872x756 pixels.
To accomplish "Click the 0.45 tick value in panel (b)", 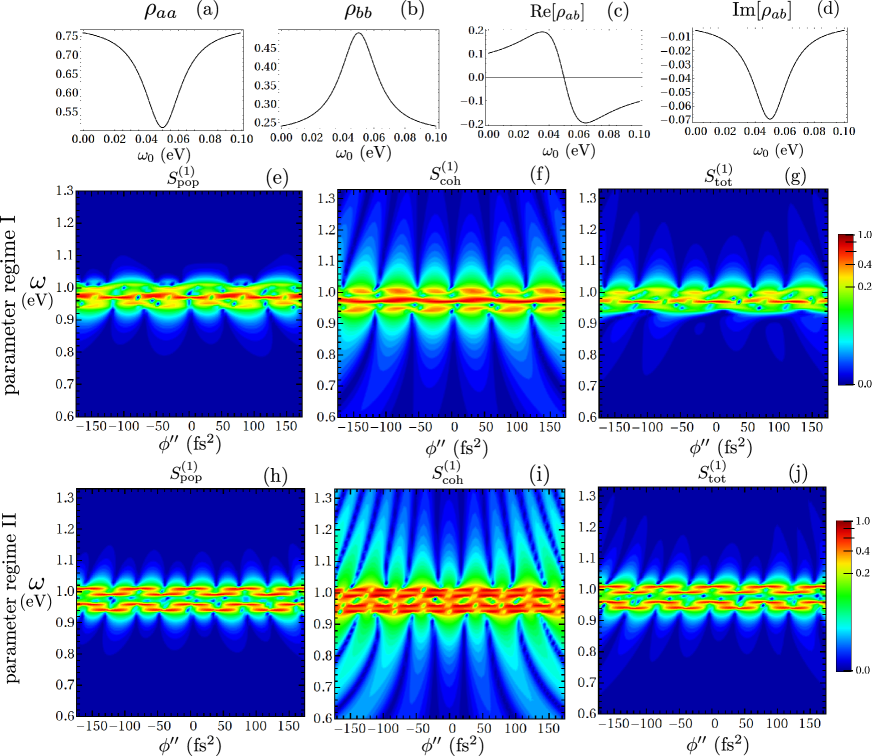I will [x=265, y=48].
